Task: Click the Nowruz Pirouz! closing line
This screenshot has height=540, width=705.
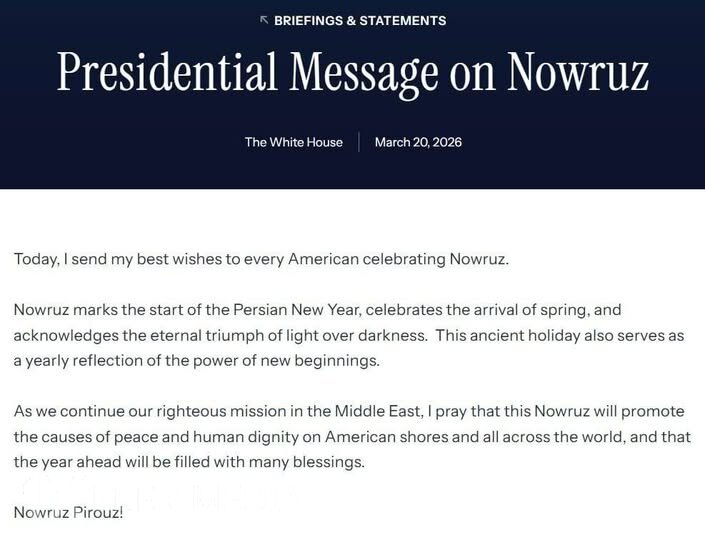Action: 68,513
